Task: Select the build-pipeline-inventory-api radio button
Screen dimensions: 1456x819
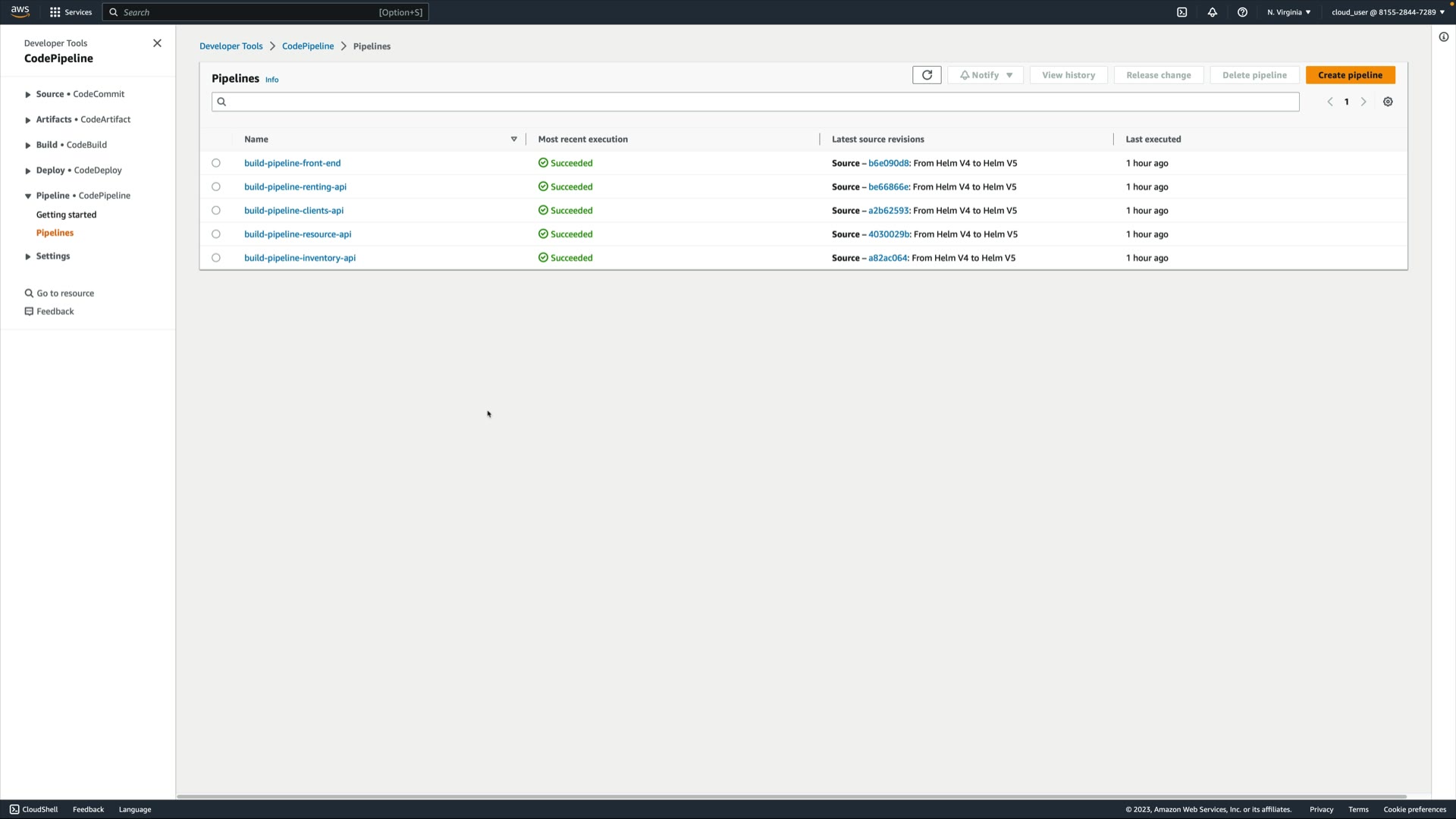Action: 216,258
